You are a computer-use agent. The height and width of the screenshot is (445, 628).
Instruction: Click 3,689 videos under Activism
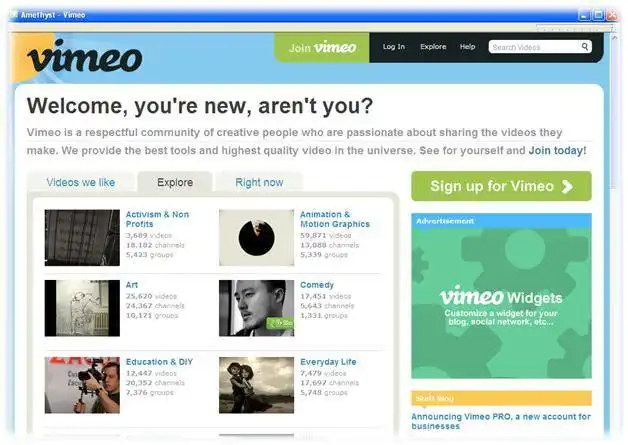[x=149, y=236]
